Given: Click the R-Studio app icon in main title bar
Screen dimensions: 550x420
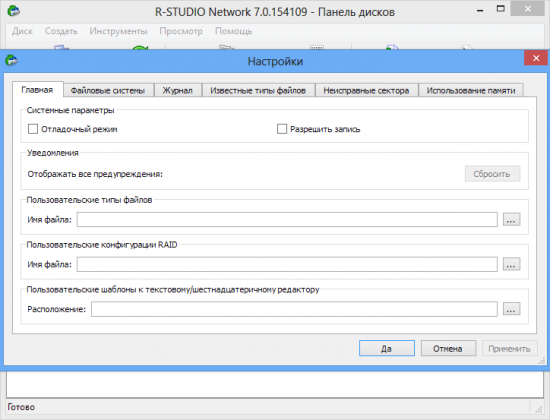Looking at the screenshot, I should coord(14,11).
